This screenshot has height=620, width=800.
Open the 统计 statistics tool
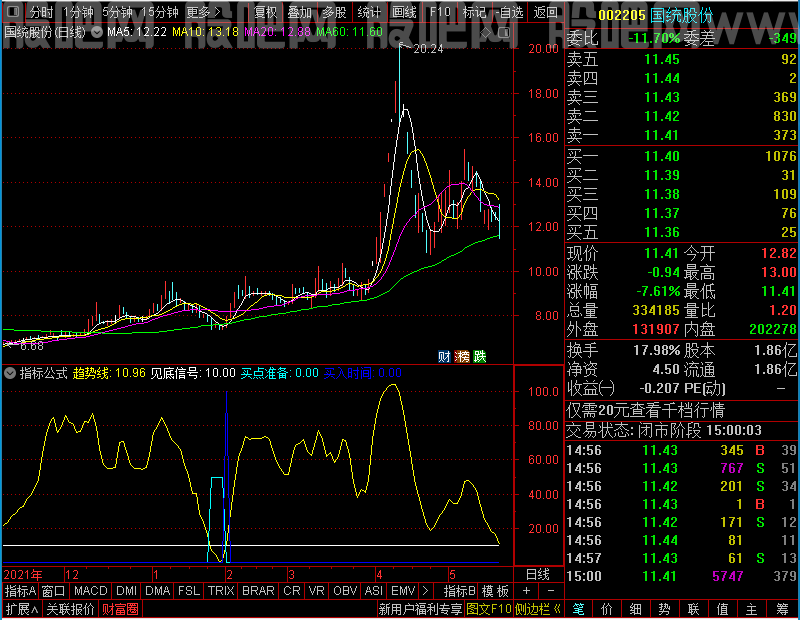point(369,12)
